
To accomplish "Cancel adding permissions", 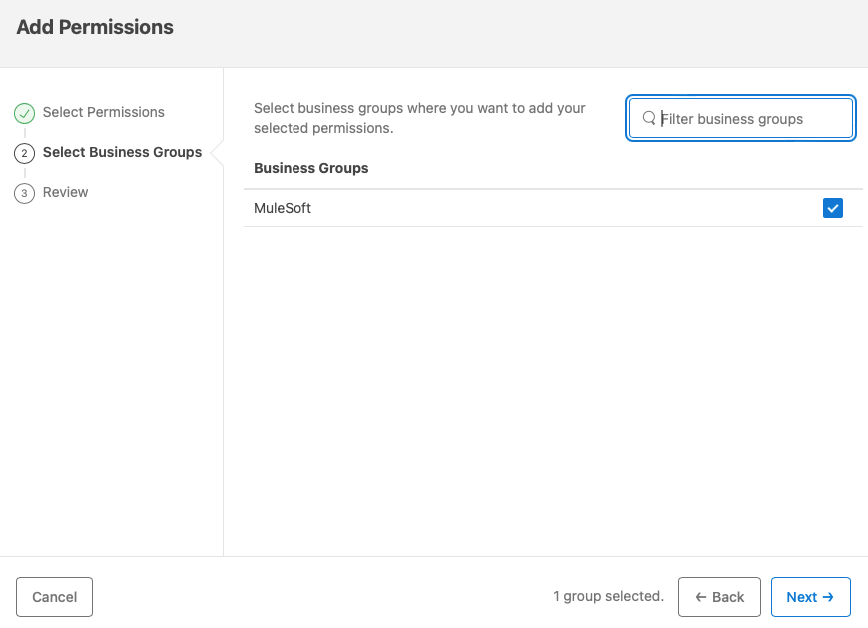I will click(54, 597).
